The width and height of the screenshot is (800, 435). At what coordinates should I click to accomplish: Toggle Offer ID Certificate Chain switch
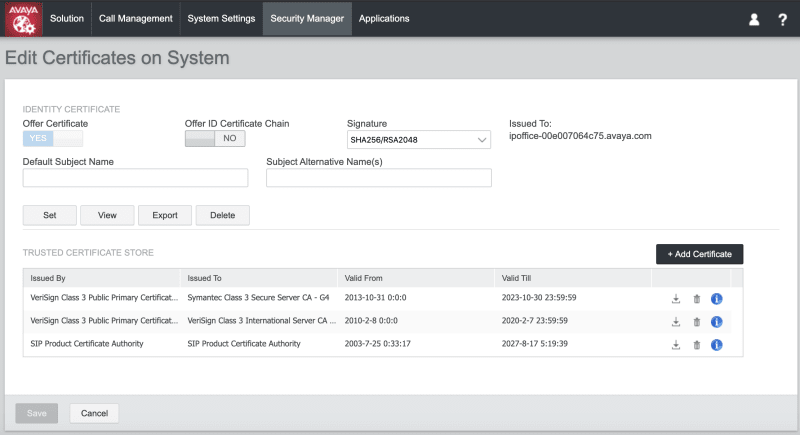coord(215,138)
